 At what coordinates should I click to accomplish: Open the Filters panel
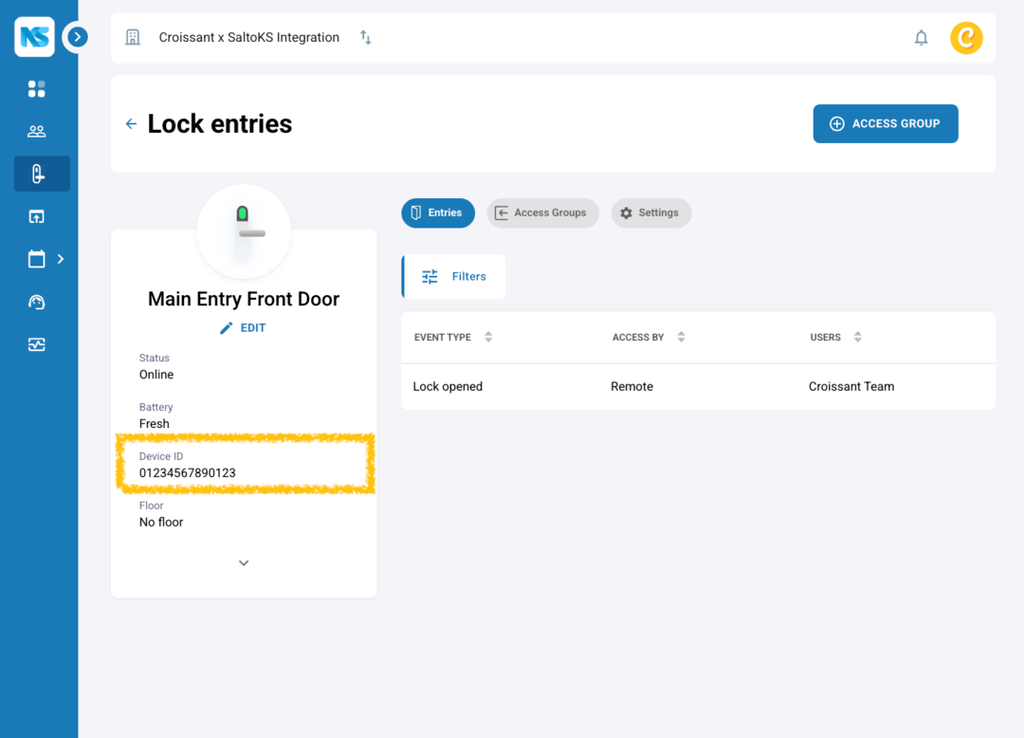[x=454, y=276]
